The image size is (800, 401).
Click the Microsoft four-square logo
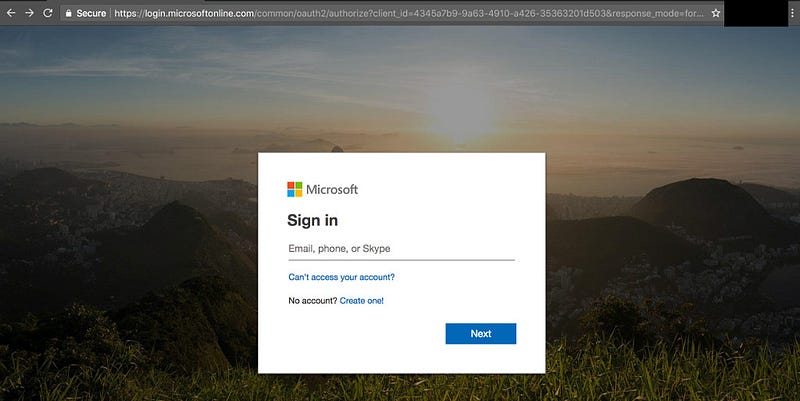click(x=294, y=189)
